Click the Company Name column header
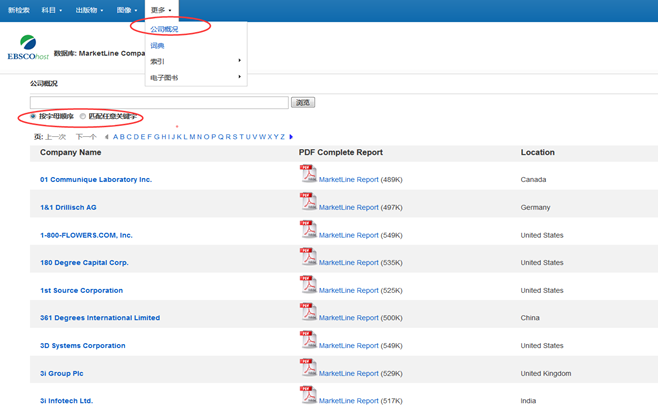Screen dimensions: 658x408 click(x=70, y=152)
